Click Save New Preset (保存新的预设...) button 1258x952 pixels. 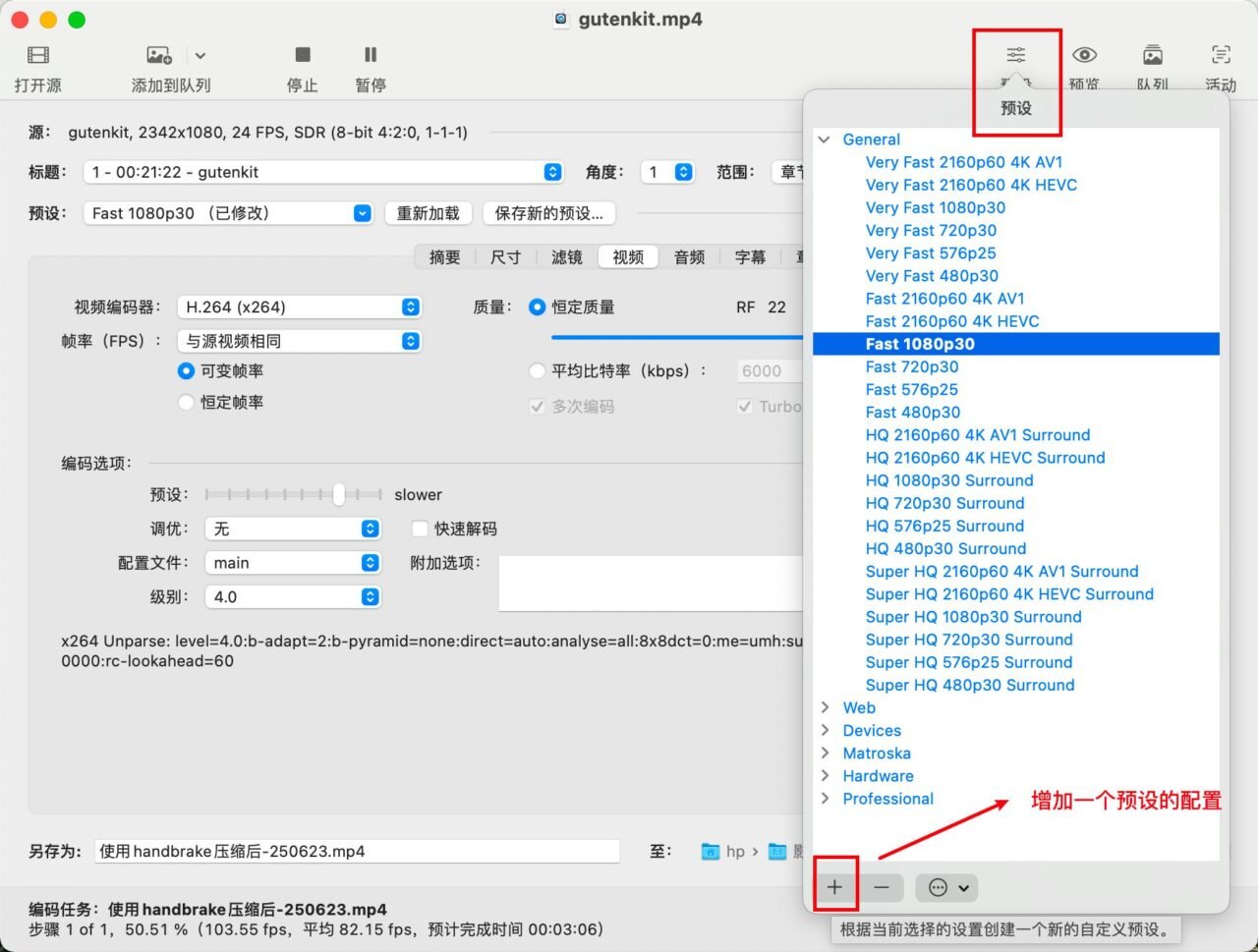pyautogui.click(x=548, y=213)
